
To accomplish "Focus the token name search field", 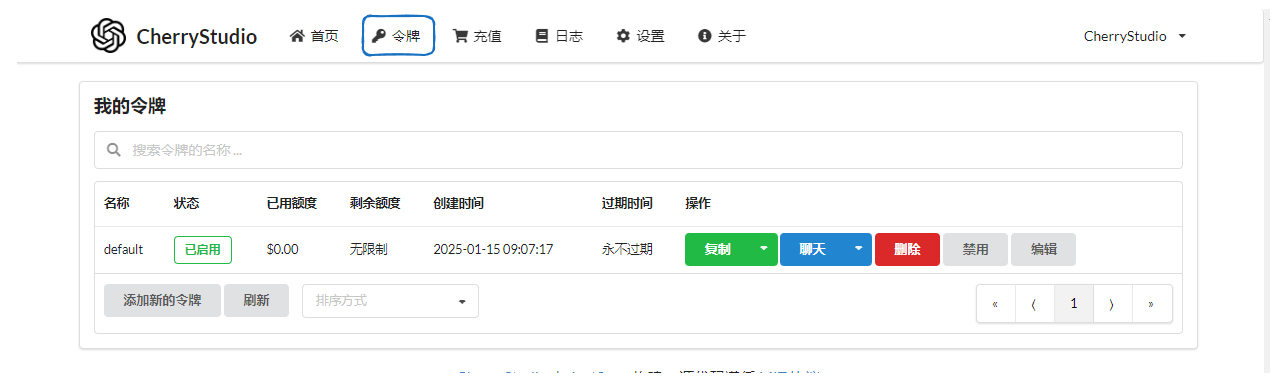I will [x=638, y=150].
